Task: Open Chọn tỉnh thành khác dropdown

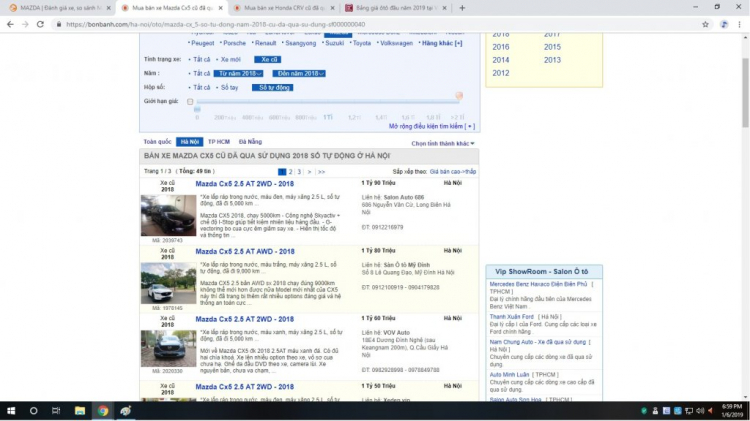Action: pos(443,144)
